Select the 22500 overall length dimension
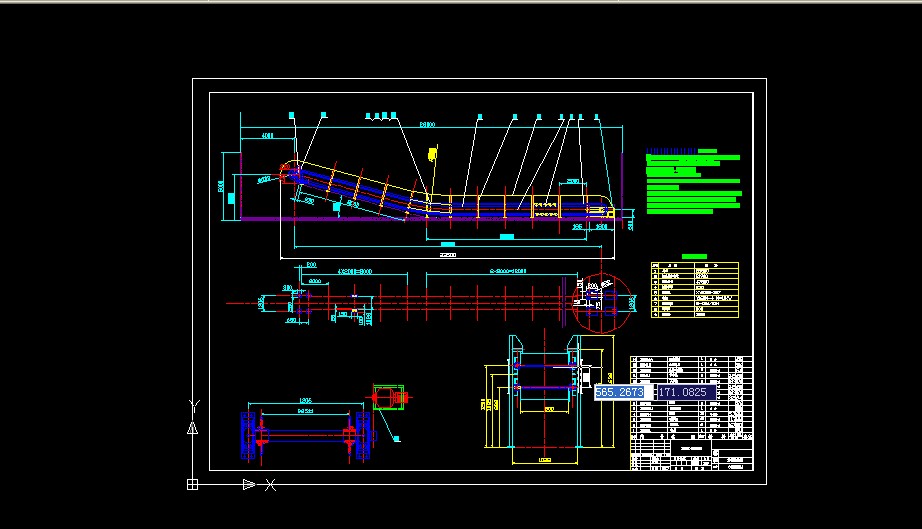The image size is (922, 529). (x=445, y=254)
